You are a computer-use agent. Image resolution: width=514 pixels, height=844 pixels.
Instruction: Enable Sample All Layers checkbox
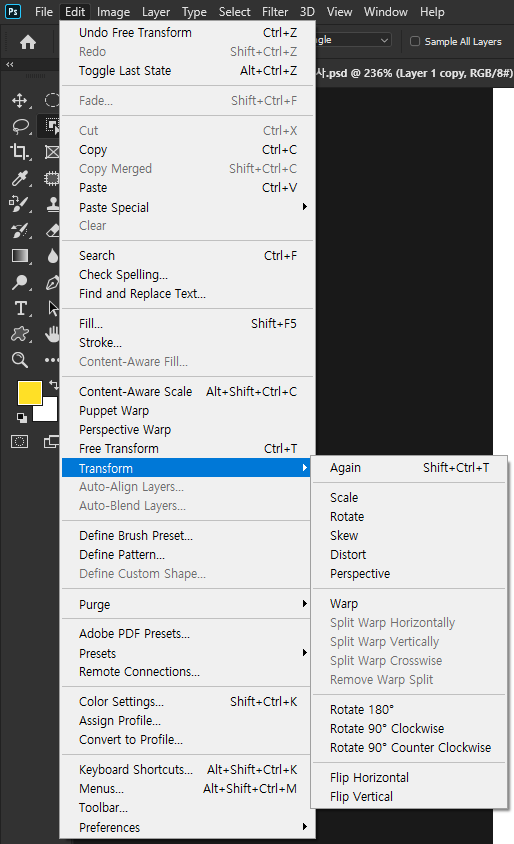click(415, 41)
